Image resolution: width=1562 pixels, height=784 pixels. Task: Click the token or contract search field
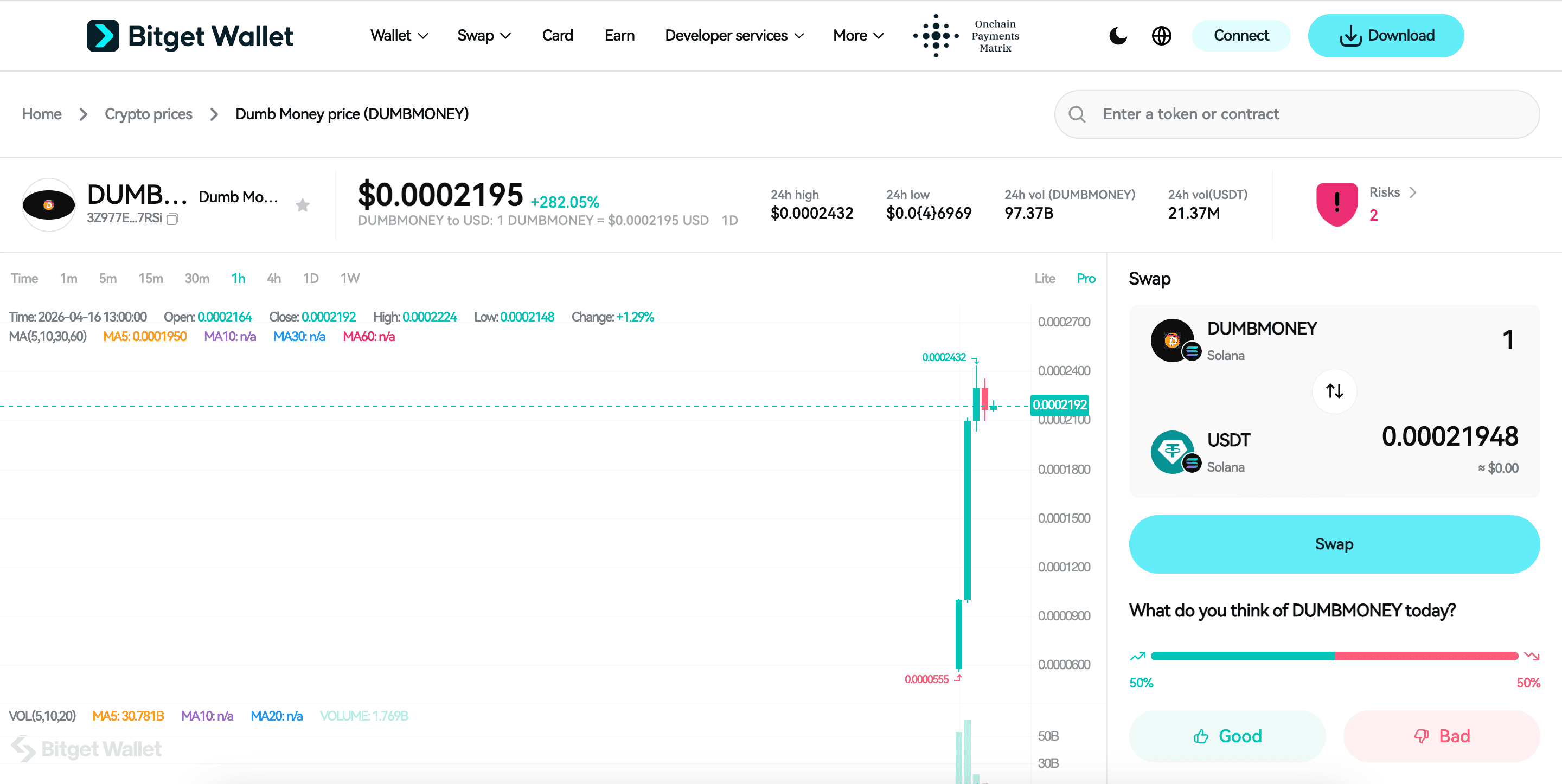click(1273, 114)
